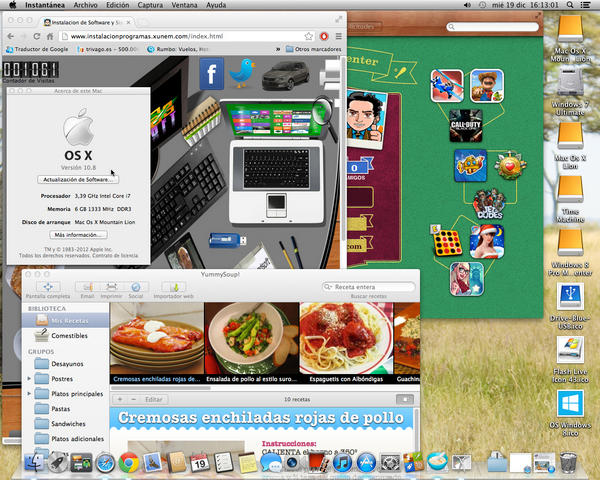This screenshot has height=480, width=600.
Task: Show hidden bookmarks with the » chevron
Action: [x=278, y=49]
